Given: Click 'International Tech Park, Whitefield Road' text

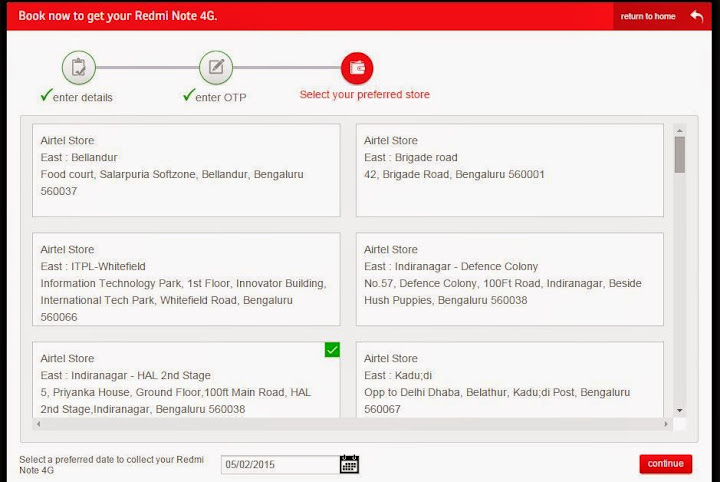Looking at the screenshot, I should coord(140,300).
